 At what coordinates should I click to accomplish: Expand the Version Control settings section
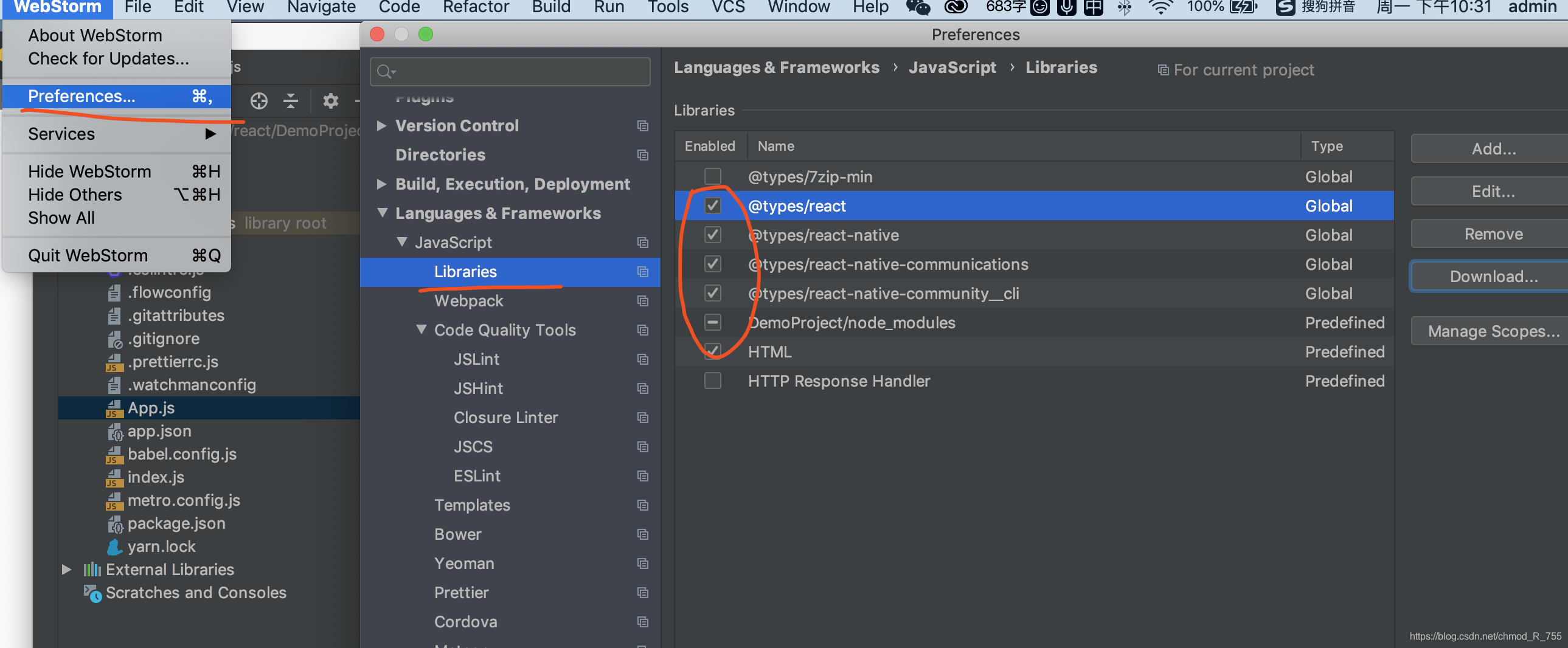click(x=381, y=126)
